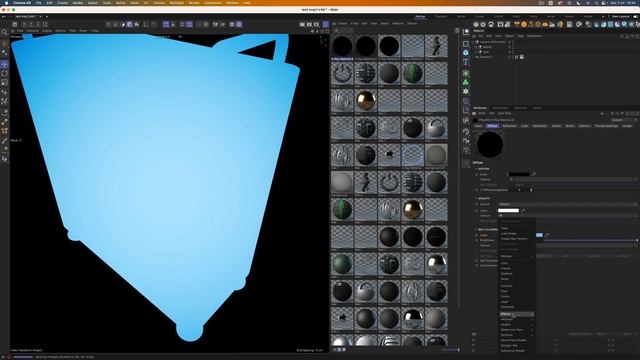Switch to the Refraction material tab
Image resolution: width=640 pixels, height=360 pixels.
pyautogui.click(x=540, y=126)
